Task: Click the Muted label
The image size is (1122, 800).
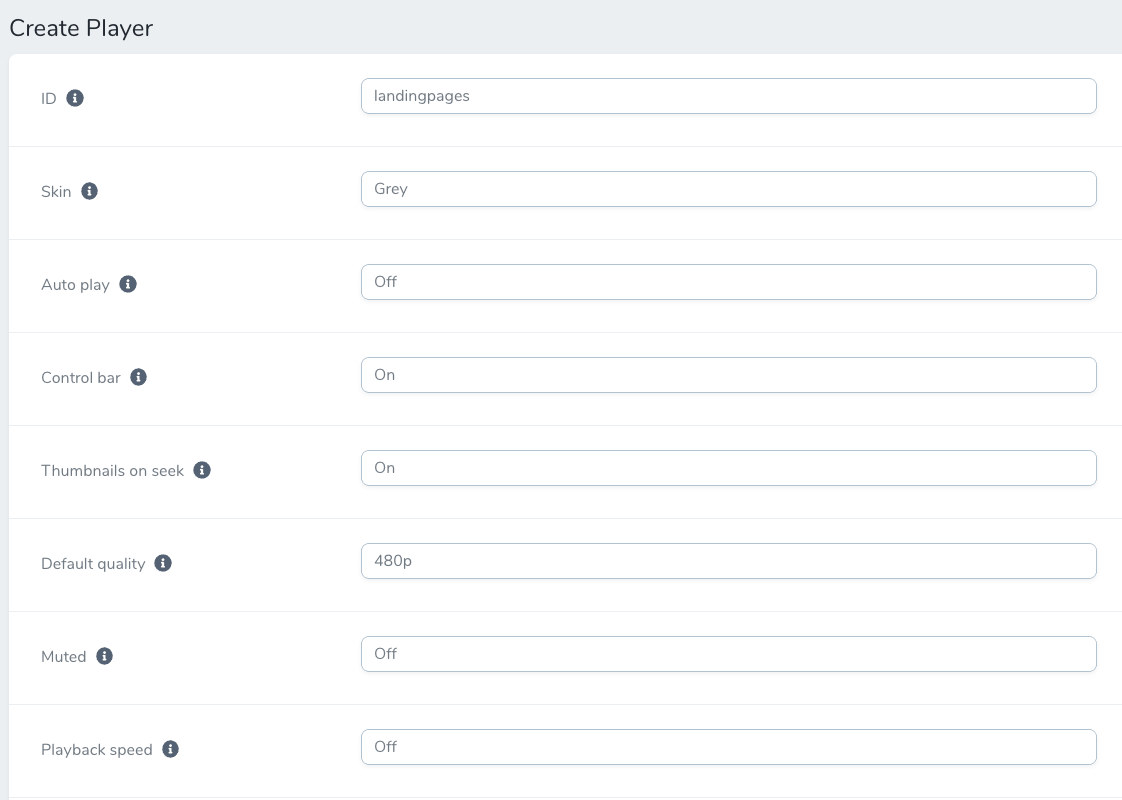Action: tap(64, 657)
